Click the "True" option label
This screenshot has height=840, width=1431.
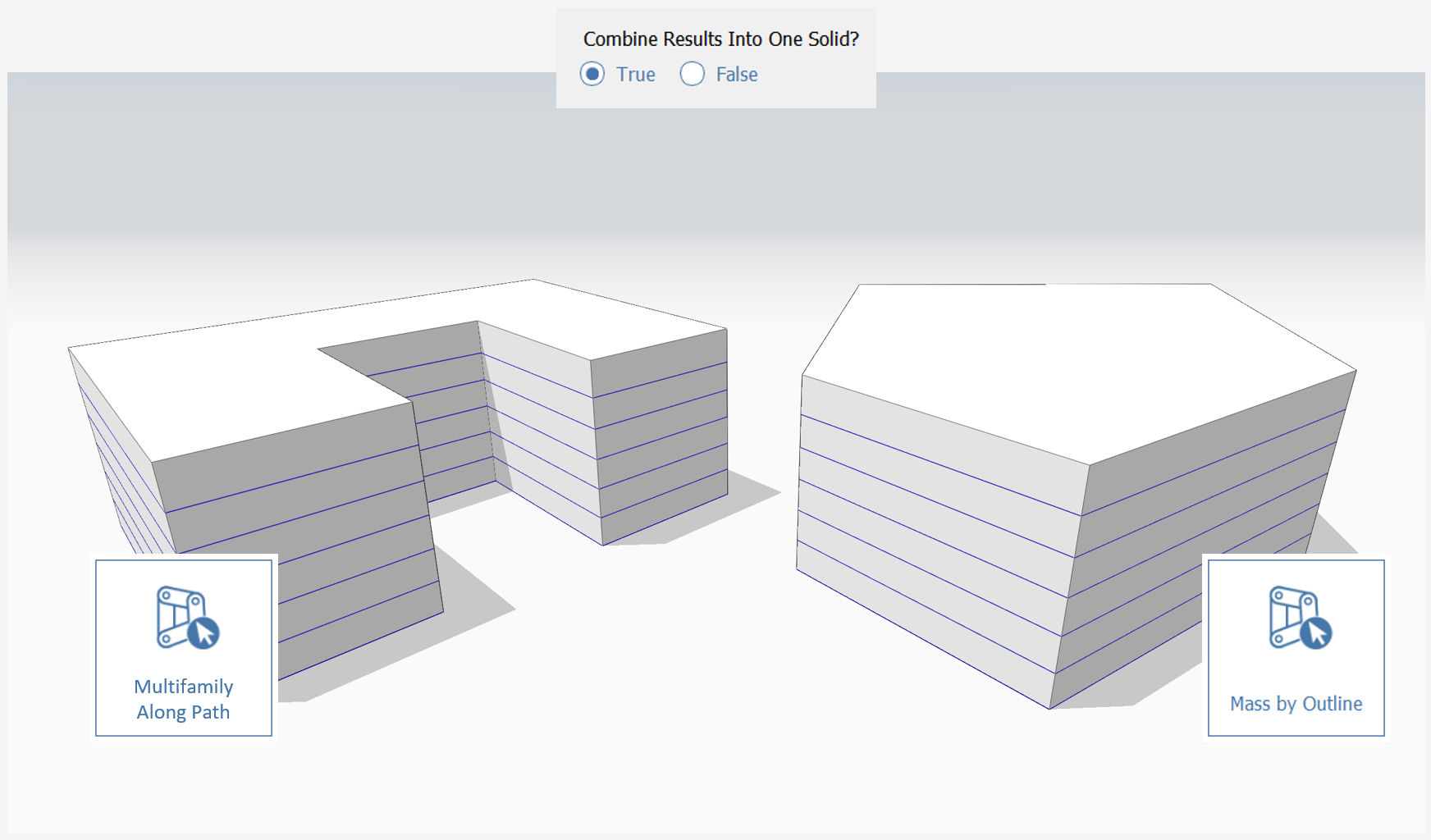point(636,75)
